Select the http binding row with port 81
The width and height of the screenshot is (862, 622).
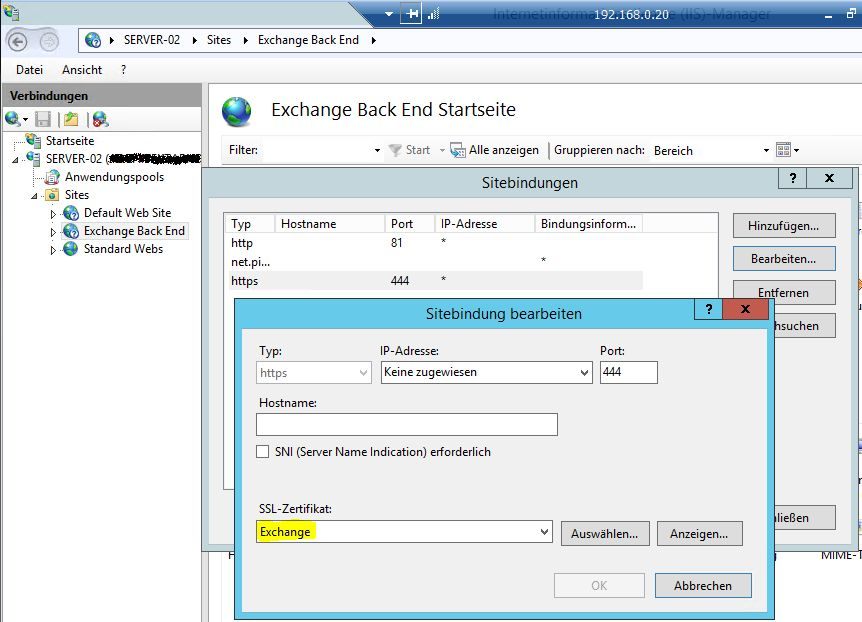pyautogui.click(x=433, y=243)
